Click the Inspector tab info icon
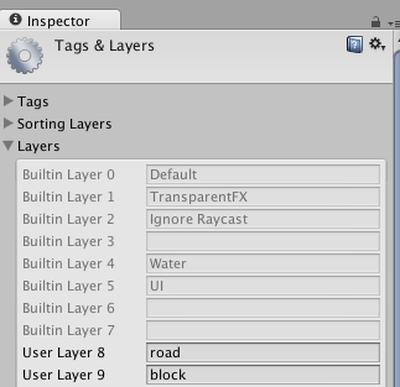 (15, 19)
